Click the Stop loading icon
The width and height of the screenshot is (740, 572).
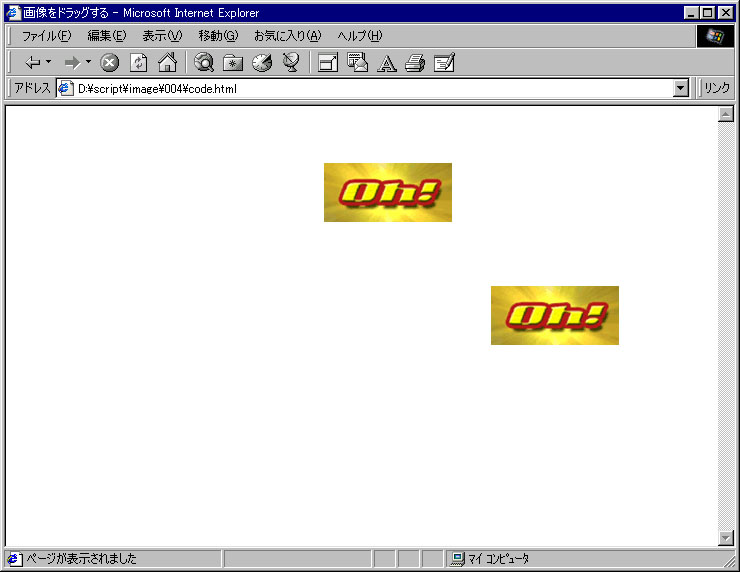109,62
